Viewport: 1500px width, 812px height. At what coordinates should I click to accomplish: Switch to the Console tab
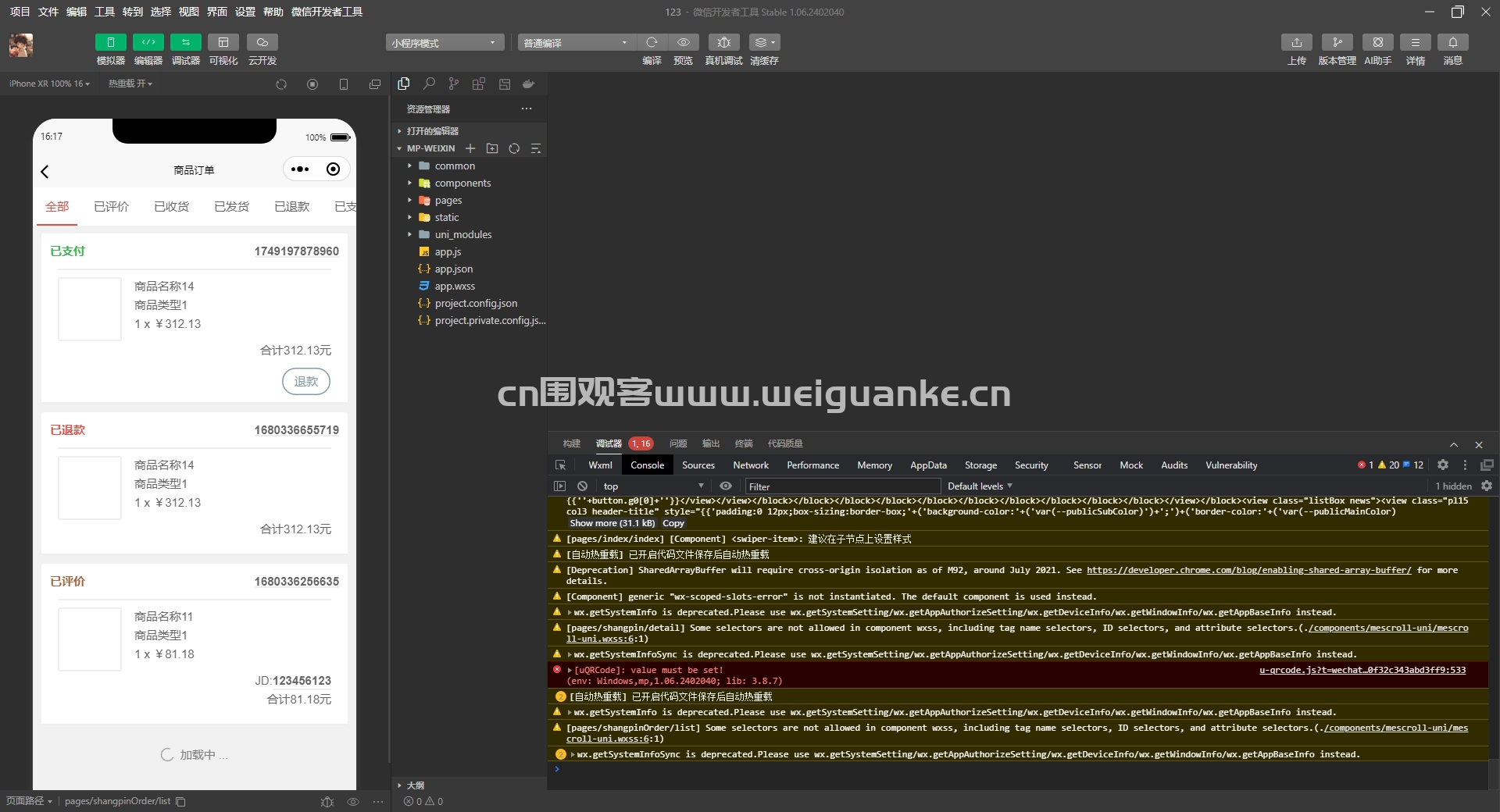648,465
